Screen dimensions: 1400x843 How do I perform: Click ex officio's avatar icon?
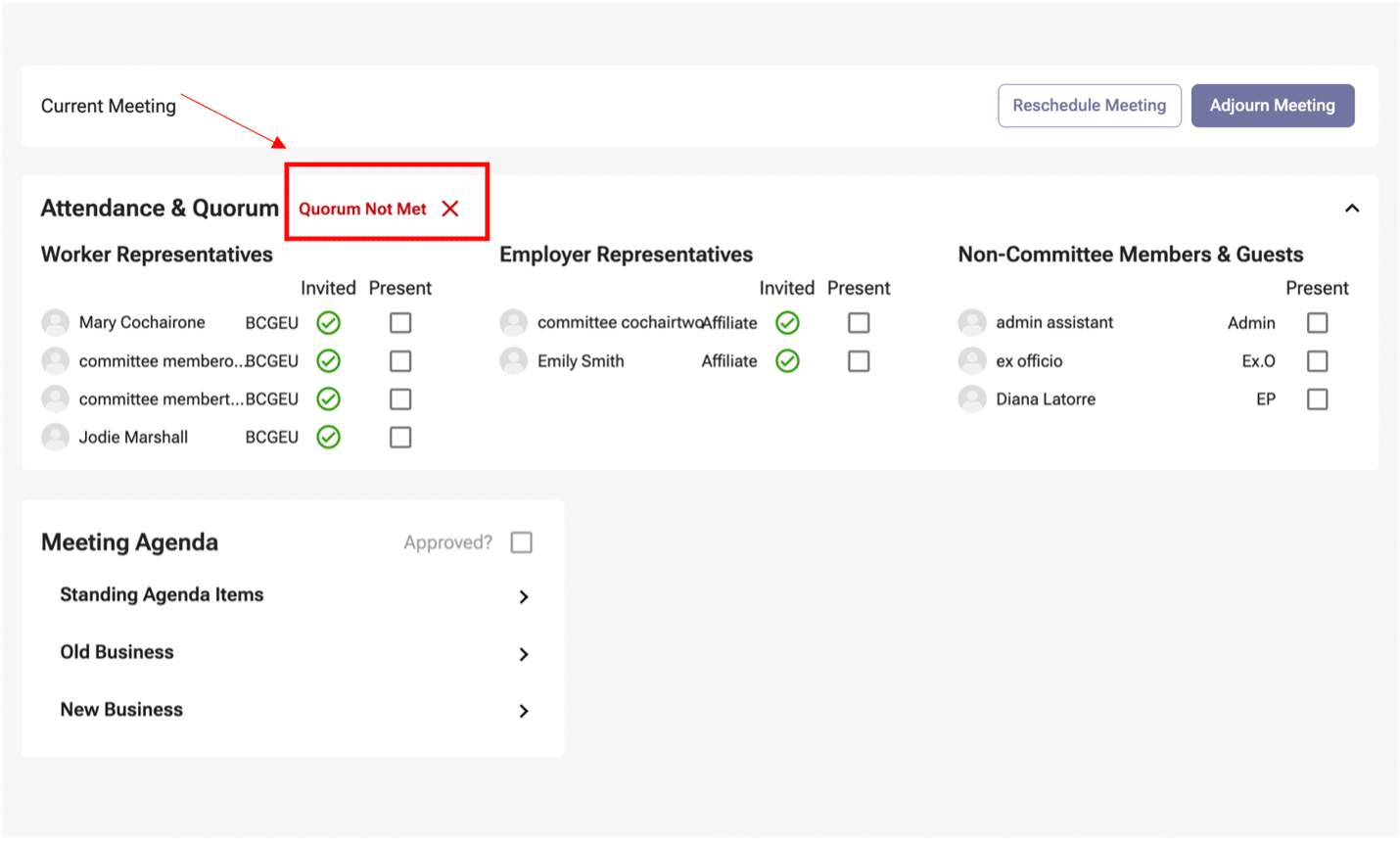point(972,360)
